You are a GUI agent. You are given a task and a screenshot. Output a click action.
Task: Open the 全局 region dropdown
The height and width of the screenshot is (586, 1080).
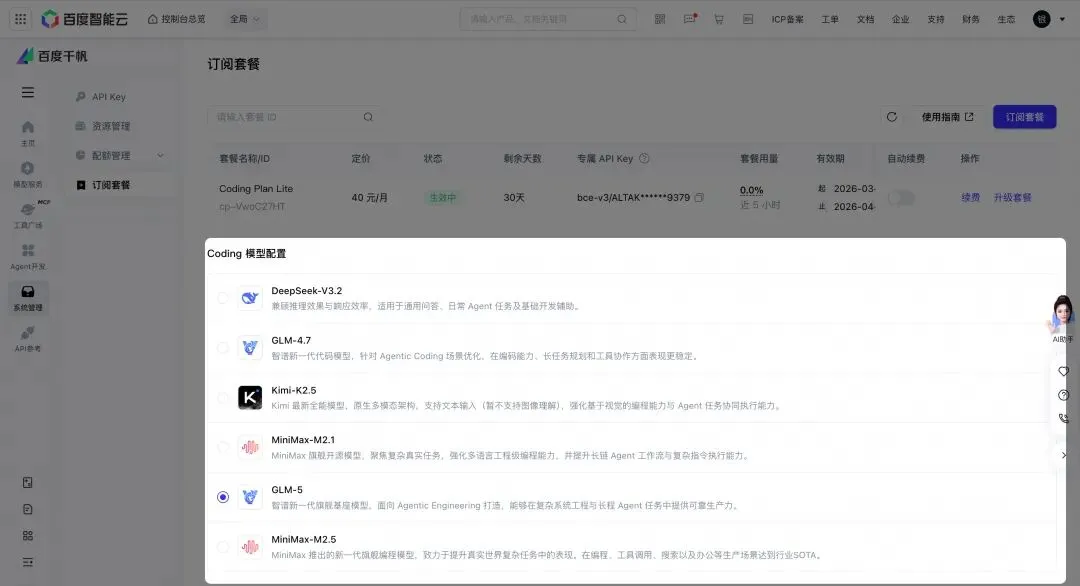pos(245,19)
